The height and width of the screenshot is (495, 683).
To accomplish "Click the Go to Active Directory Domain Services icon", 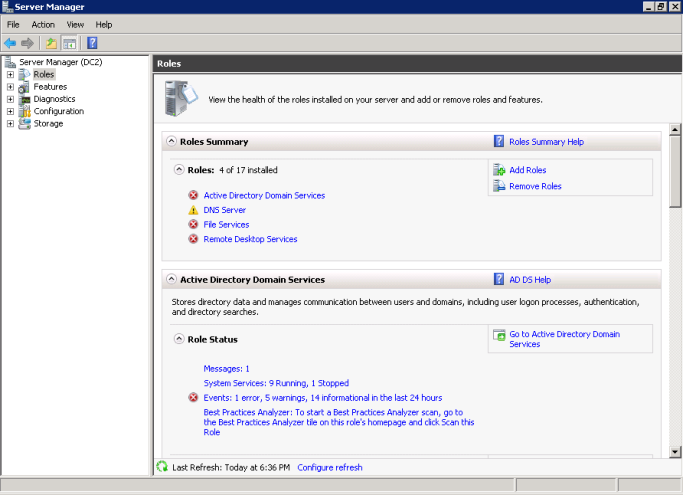I will coord(499,335).
